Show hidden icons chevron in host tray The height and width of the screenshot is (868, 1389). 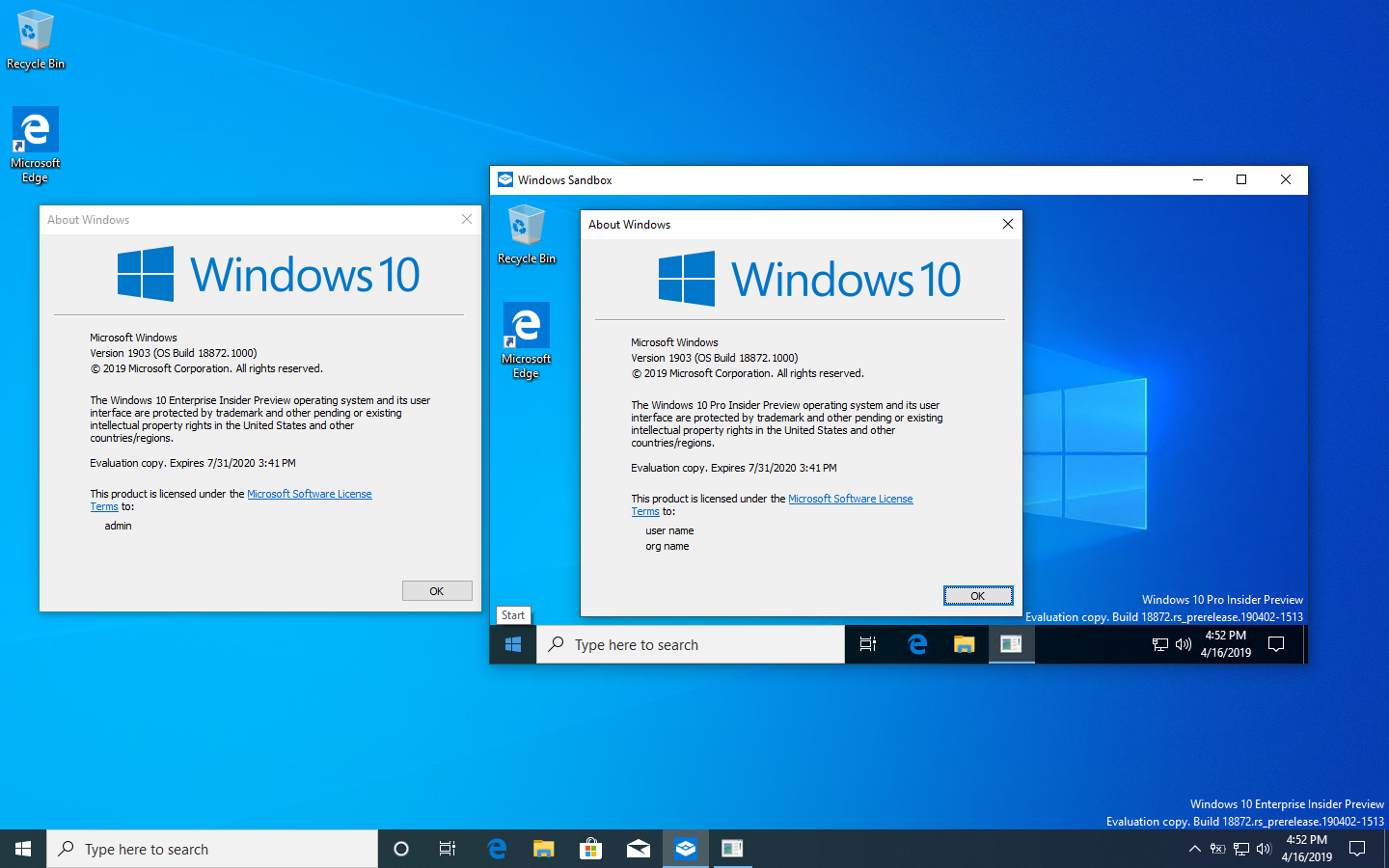click(1194, 849)
